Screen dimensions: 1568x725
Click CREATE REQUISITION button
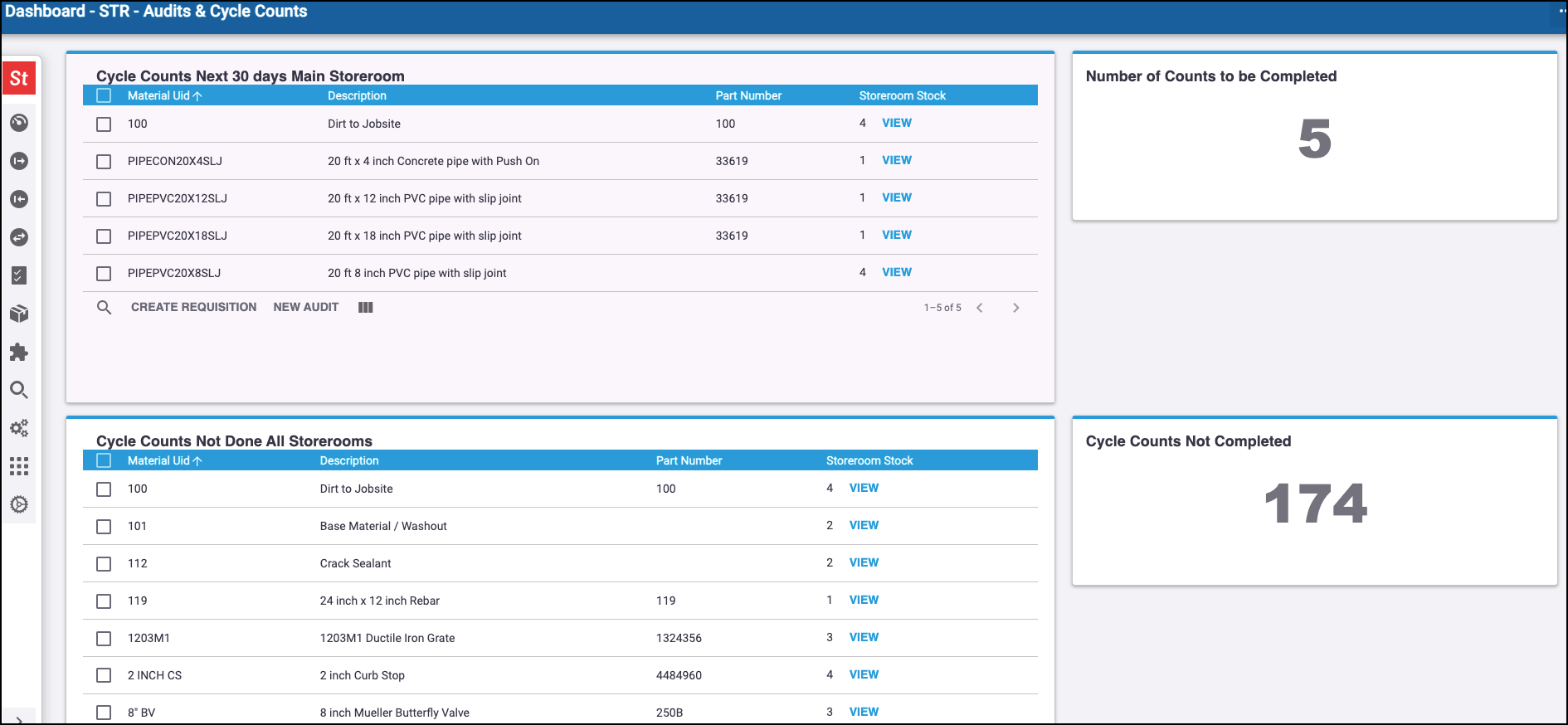click(x=193, y=307)
